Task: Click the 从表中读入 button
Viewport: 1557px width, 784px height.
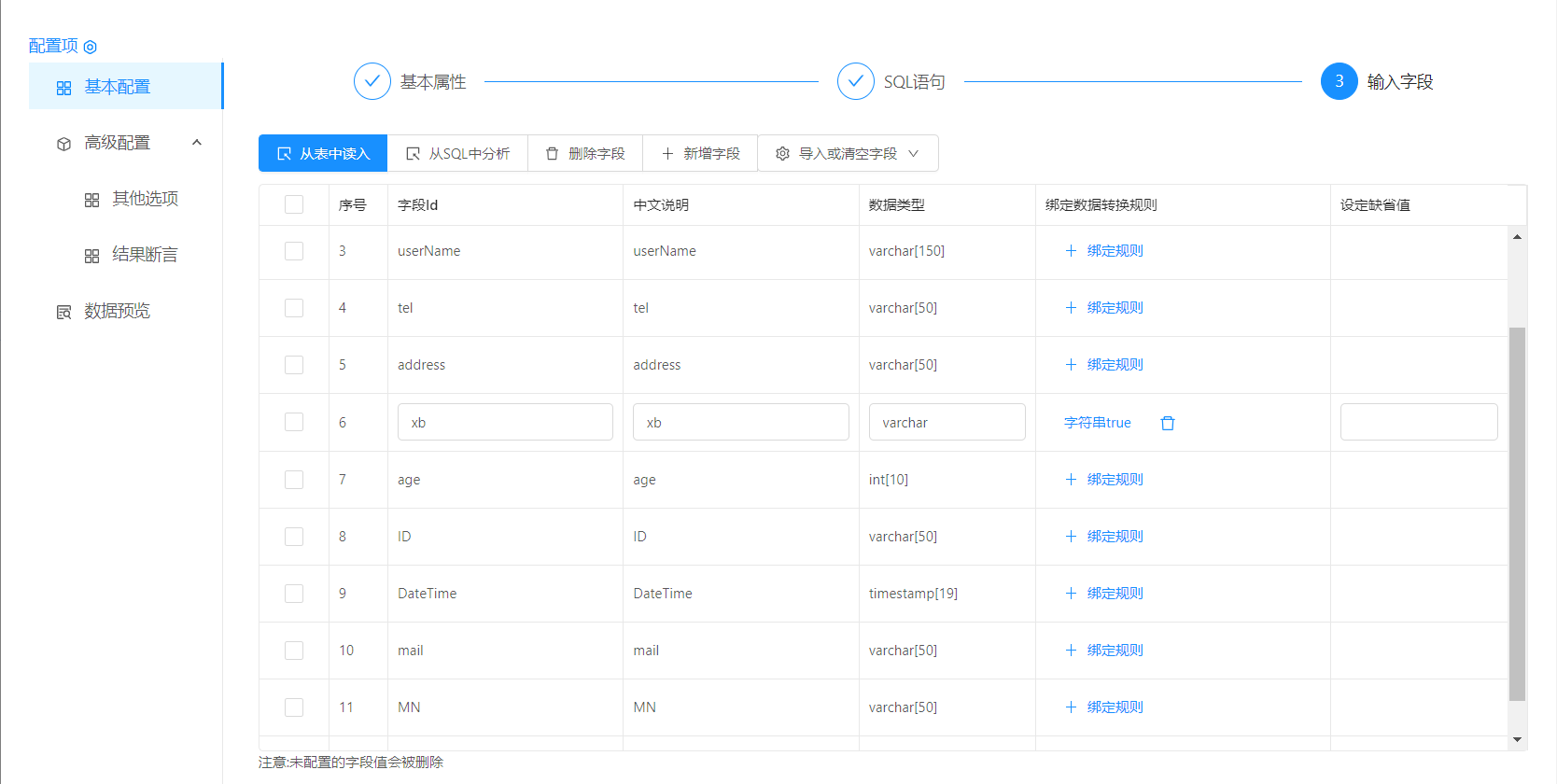Action: point(323,154)
